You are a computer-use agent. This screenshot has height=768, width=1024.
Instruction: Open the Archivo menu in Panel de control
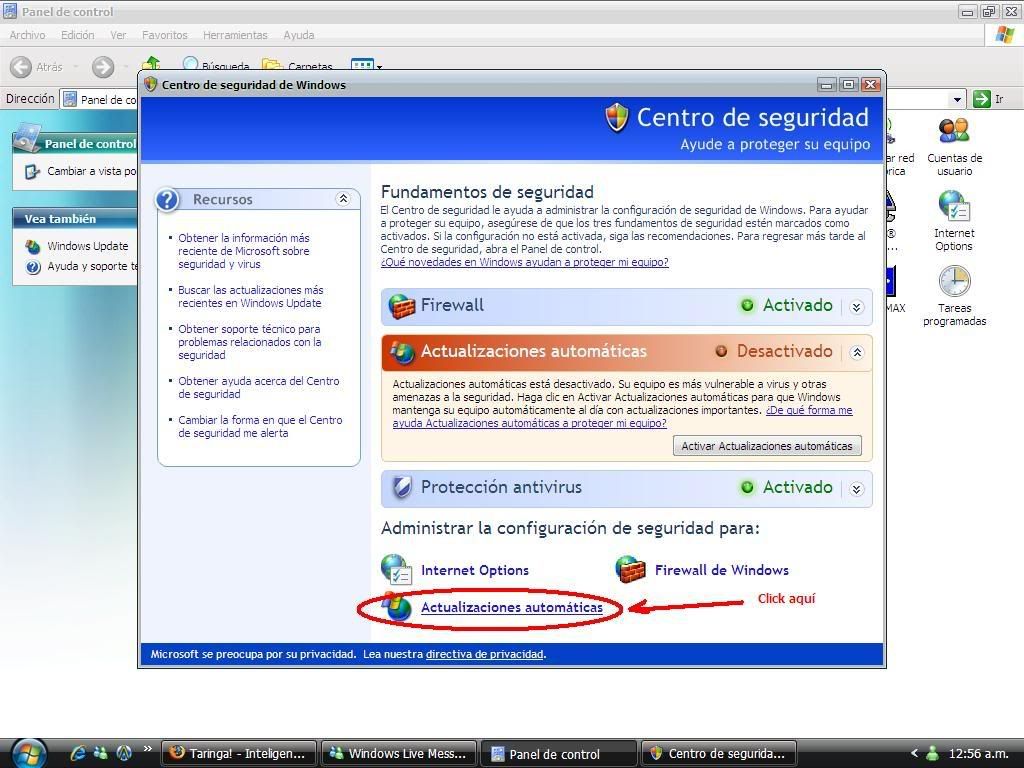point(27,35)
